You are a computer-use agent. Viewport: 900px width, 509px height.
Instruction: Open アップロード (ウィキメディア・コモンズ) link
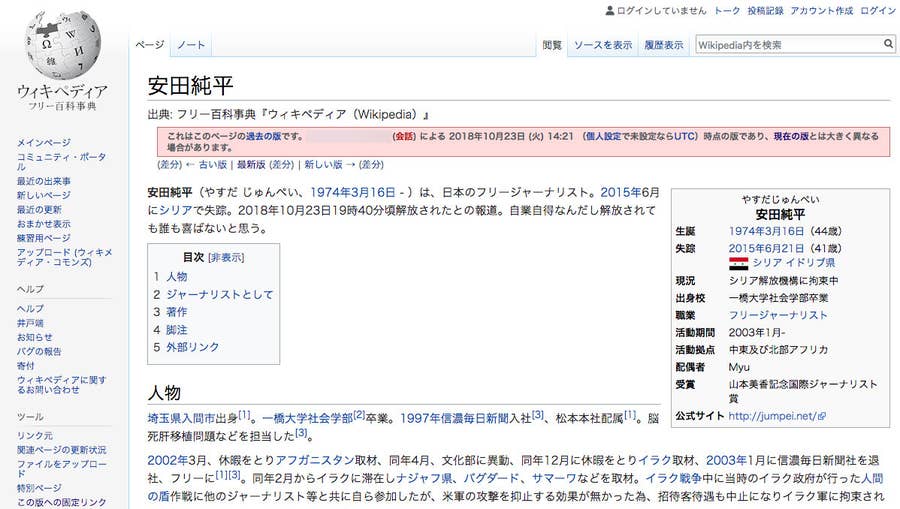(64, 257)
